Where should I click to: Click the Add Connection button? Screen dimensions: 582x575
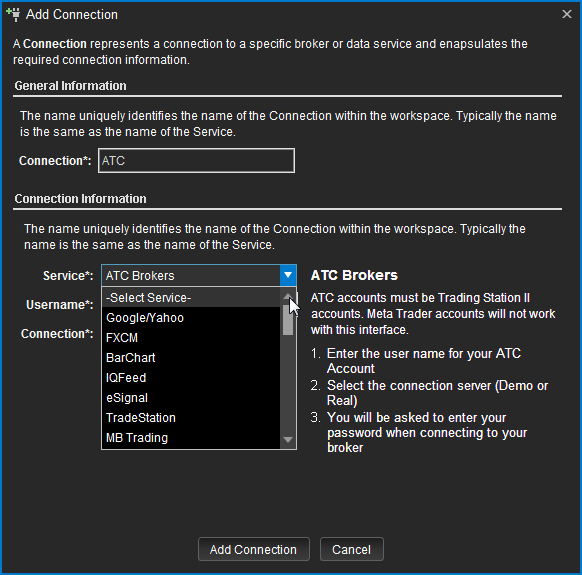(x=254, y=549)
